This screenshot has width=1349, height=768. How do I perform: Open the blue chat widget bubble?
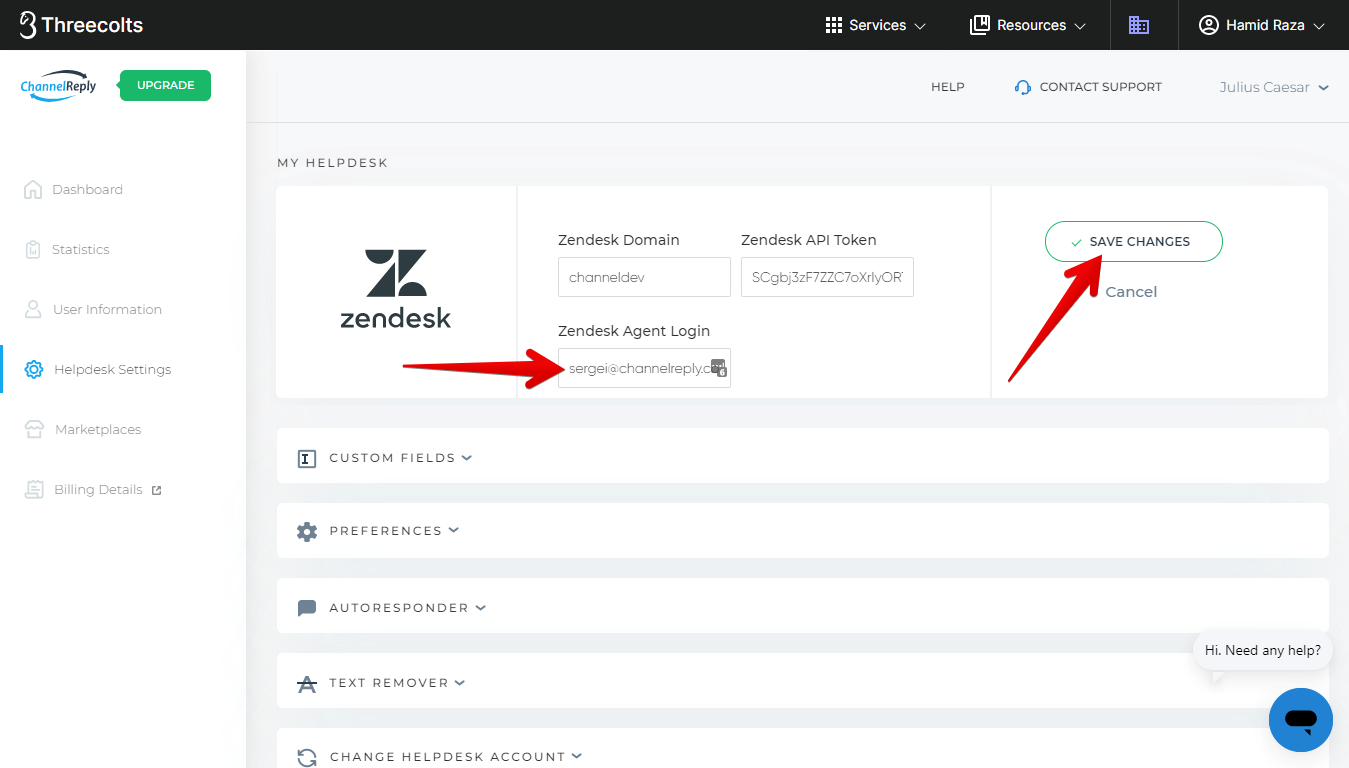coord(1300,719)
